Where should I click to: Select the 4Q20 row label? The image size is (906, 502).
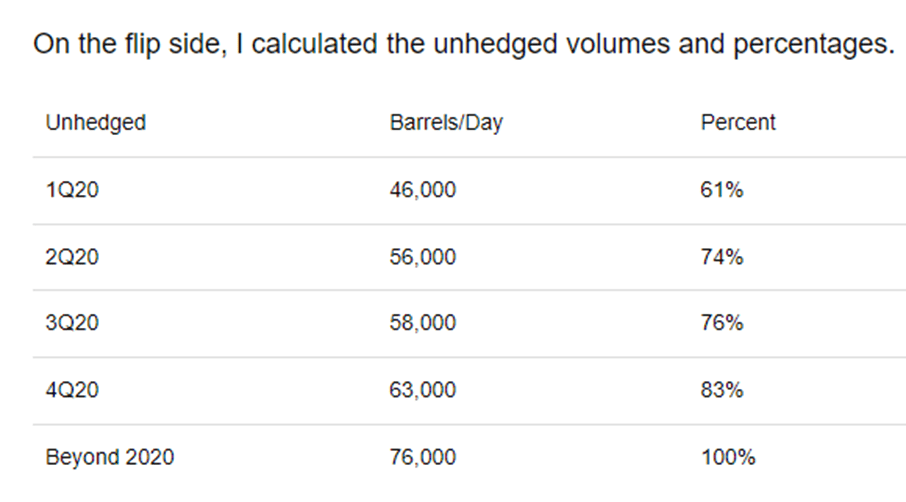pos(72,390)
